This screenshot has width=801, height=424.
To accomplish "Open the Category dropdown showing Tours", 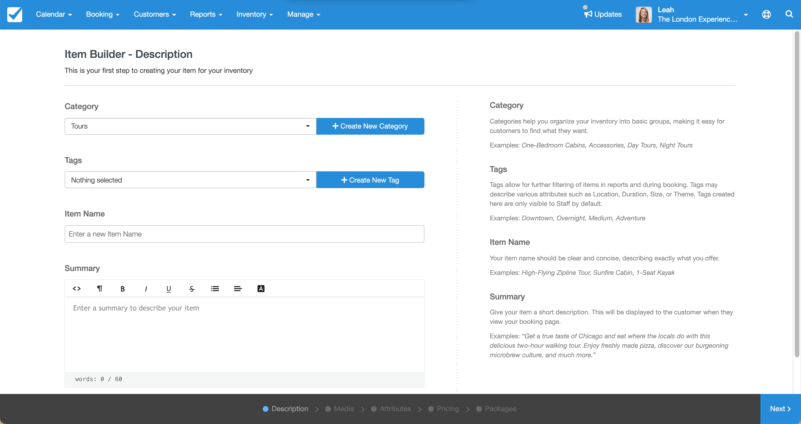I will [x=190, y=126].
